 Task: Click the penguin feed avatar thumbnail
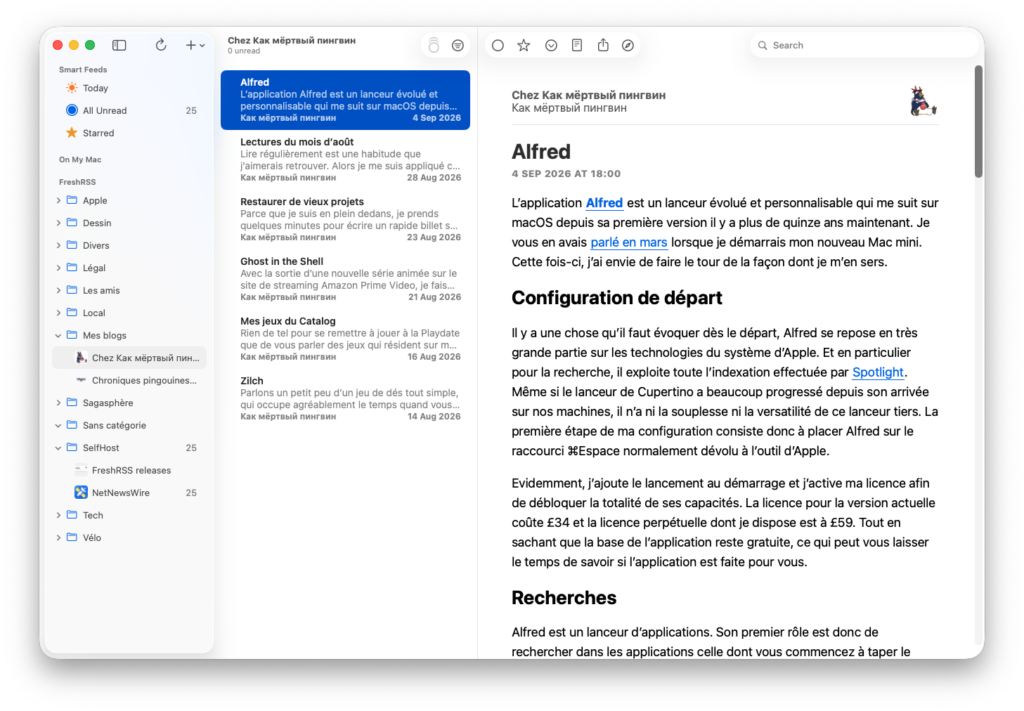pyautogui.click(x=923, y=101)
